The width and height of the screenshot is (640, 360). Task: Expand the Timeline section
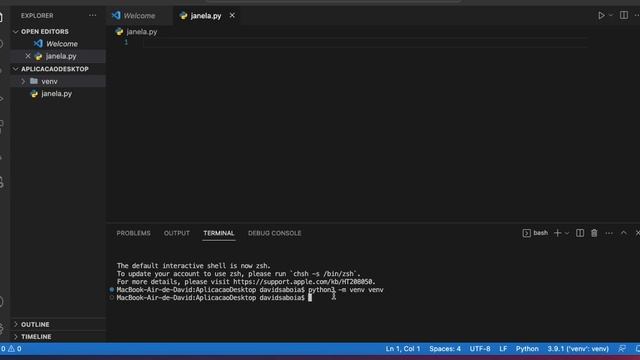point(36,337)
